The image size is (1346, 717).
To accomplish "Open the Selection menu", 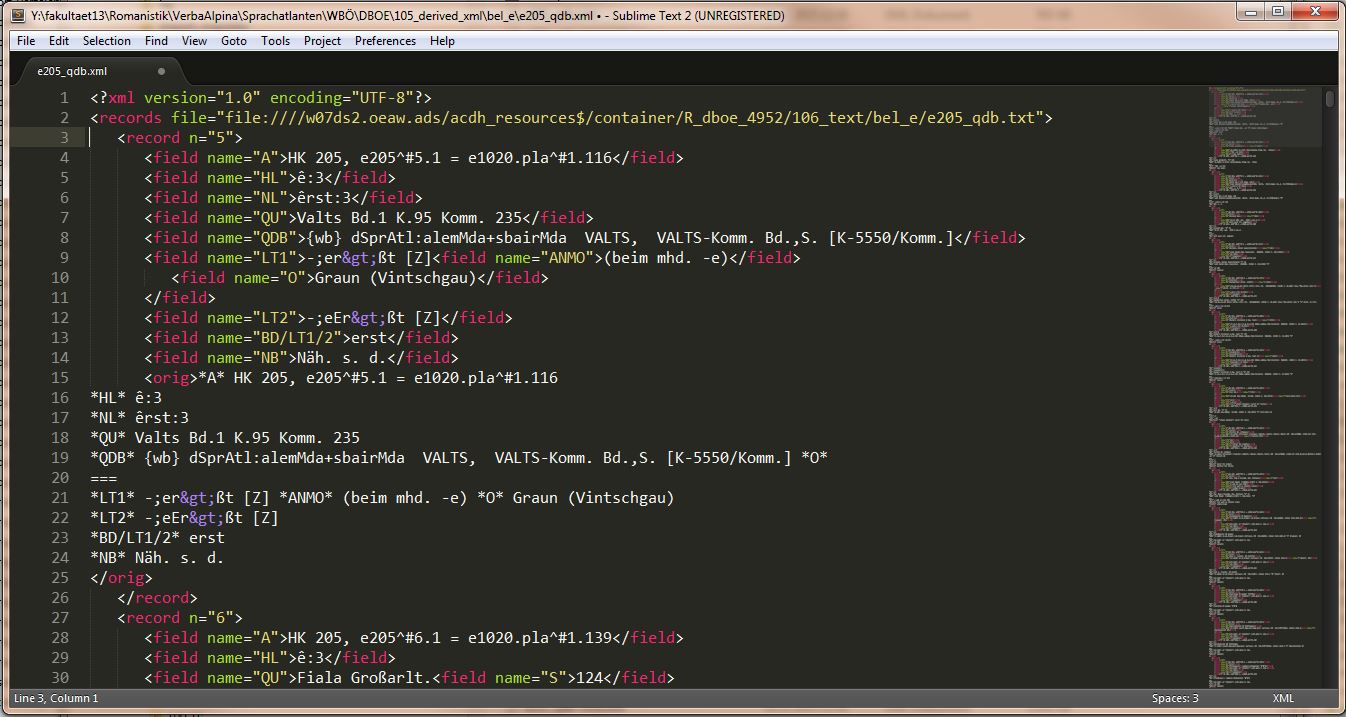I will click(x=106, y=41).
